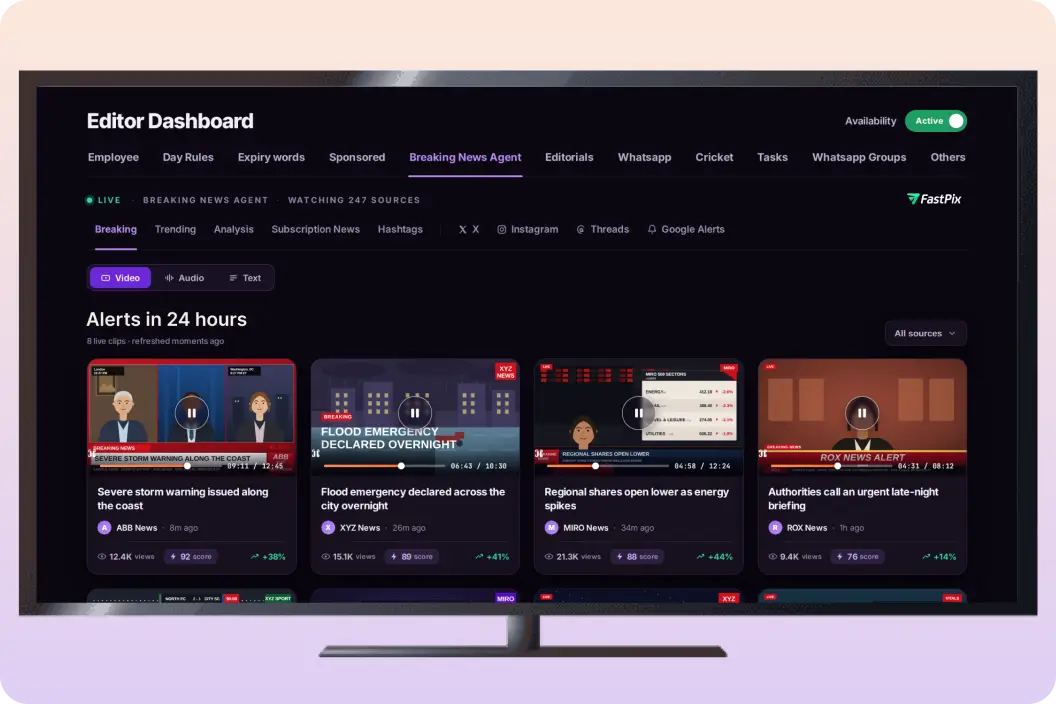The height and width of the screenshot is (704, 1056).
Task: Select the Audio format toggle
Action: 185,278
